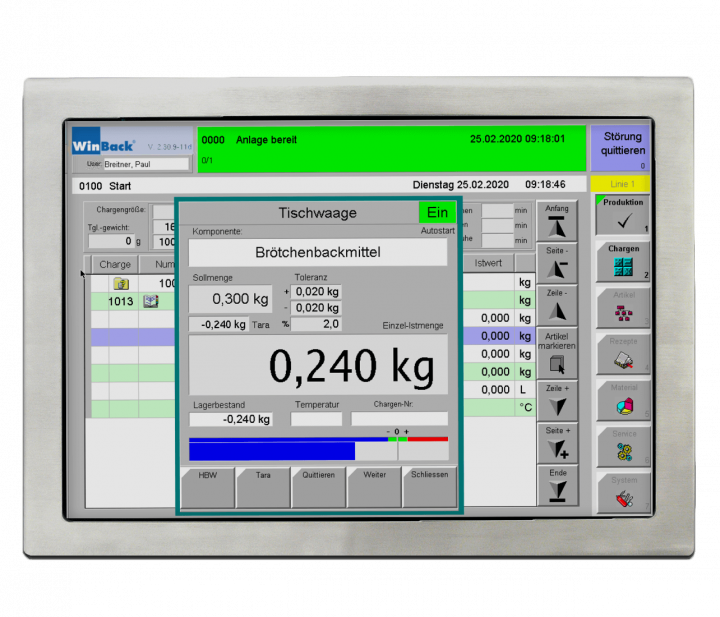Click the blue weight fill bar

272,451
